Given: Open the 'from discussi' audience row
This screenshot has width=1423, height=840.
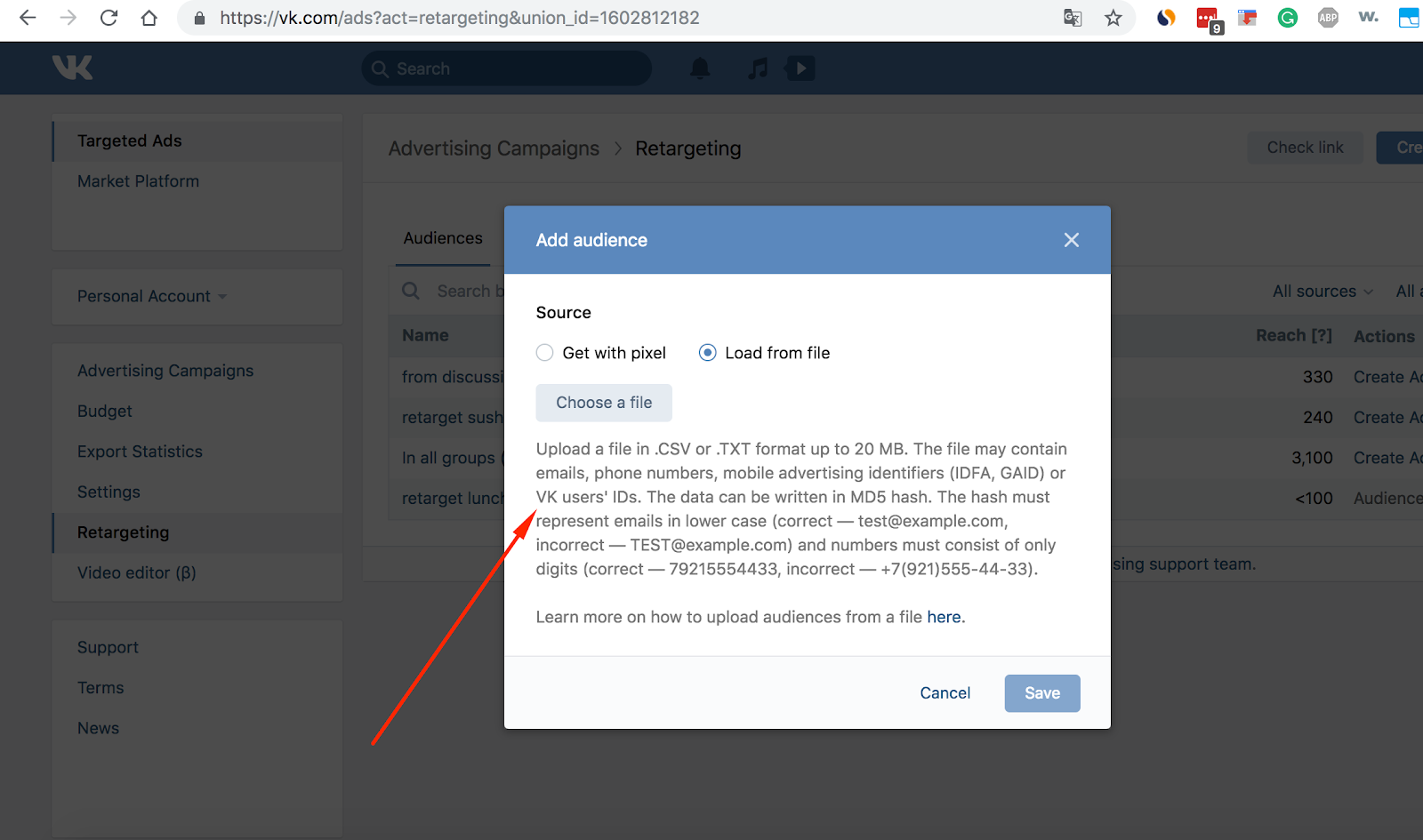Looking at the screenshot, I should pyautogui.click(x=452, y=377).
